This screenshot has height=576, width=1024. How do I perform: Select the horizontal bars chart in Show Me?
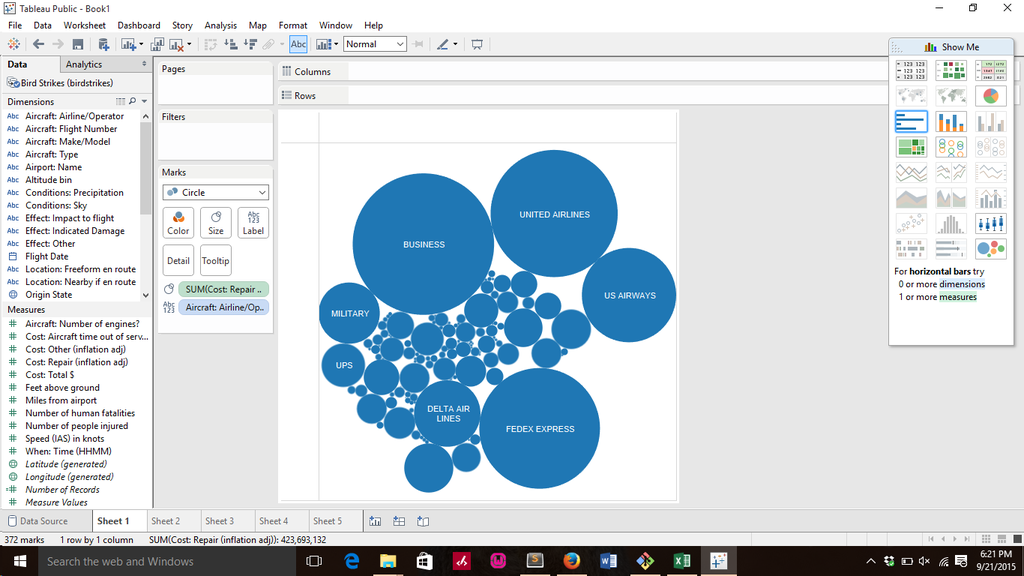tap(911, 121)
